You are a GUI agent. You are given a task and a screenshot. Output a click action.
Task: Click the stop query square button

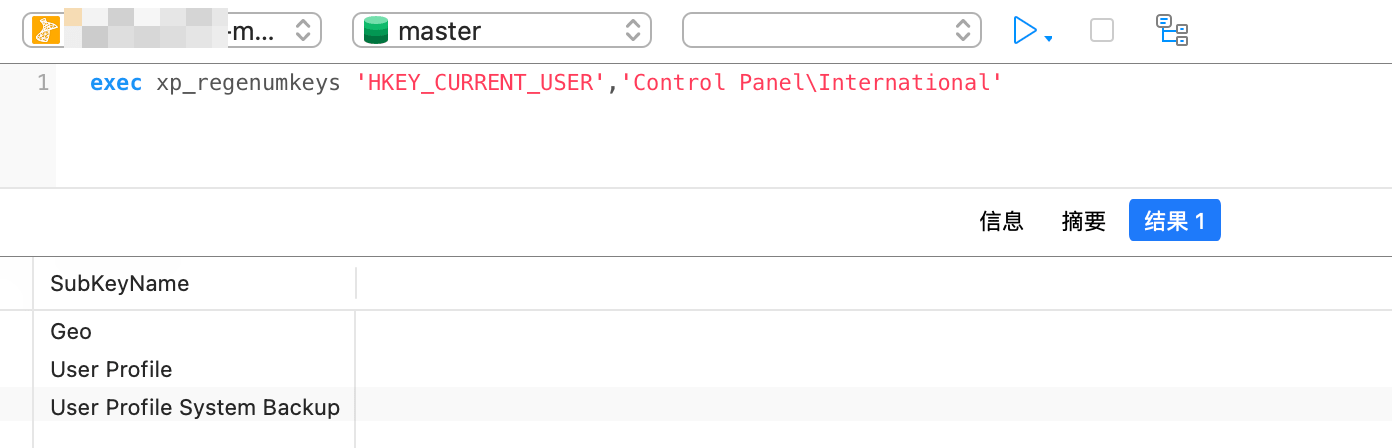pos(1102,30)
